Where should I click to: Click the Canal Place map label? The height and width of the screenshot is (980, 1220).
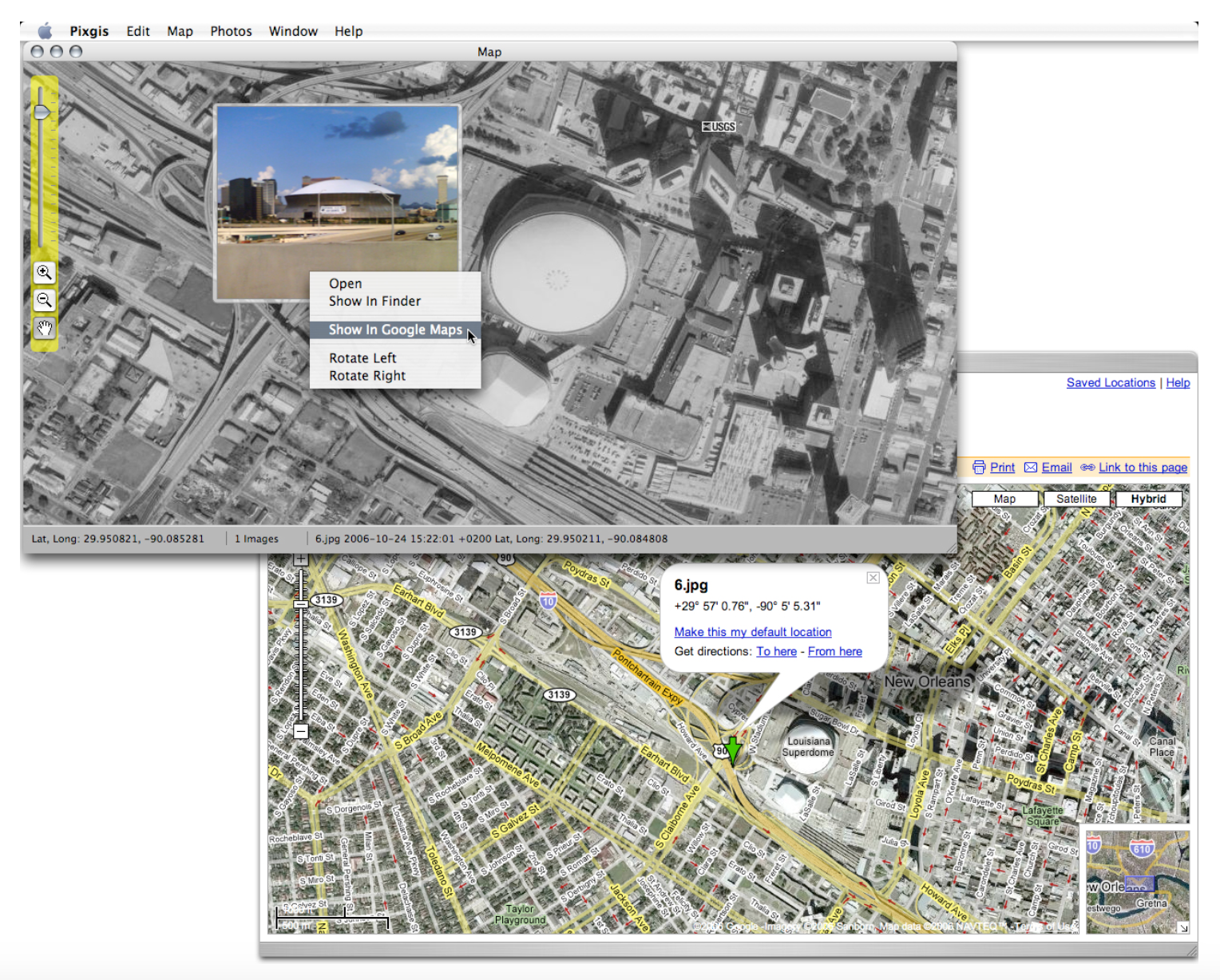pos(1162,747)
